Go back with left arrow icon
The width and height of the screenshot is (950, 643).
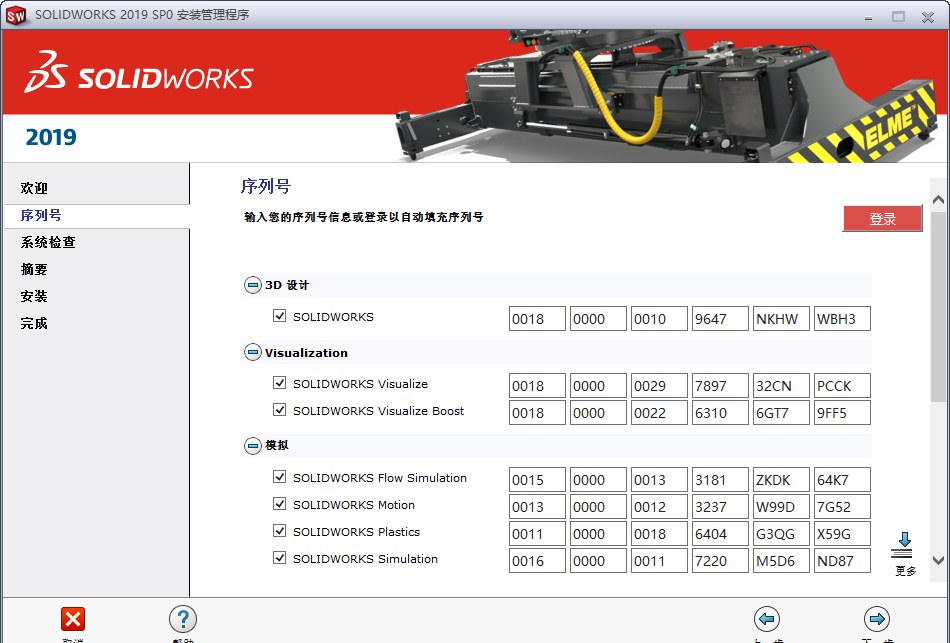tap(766, 619)
